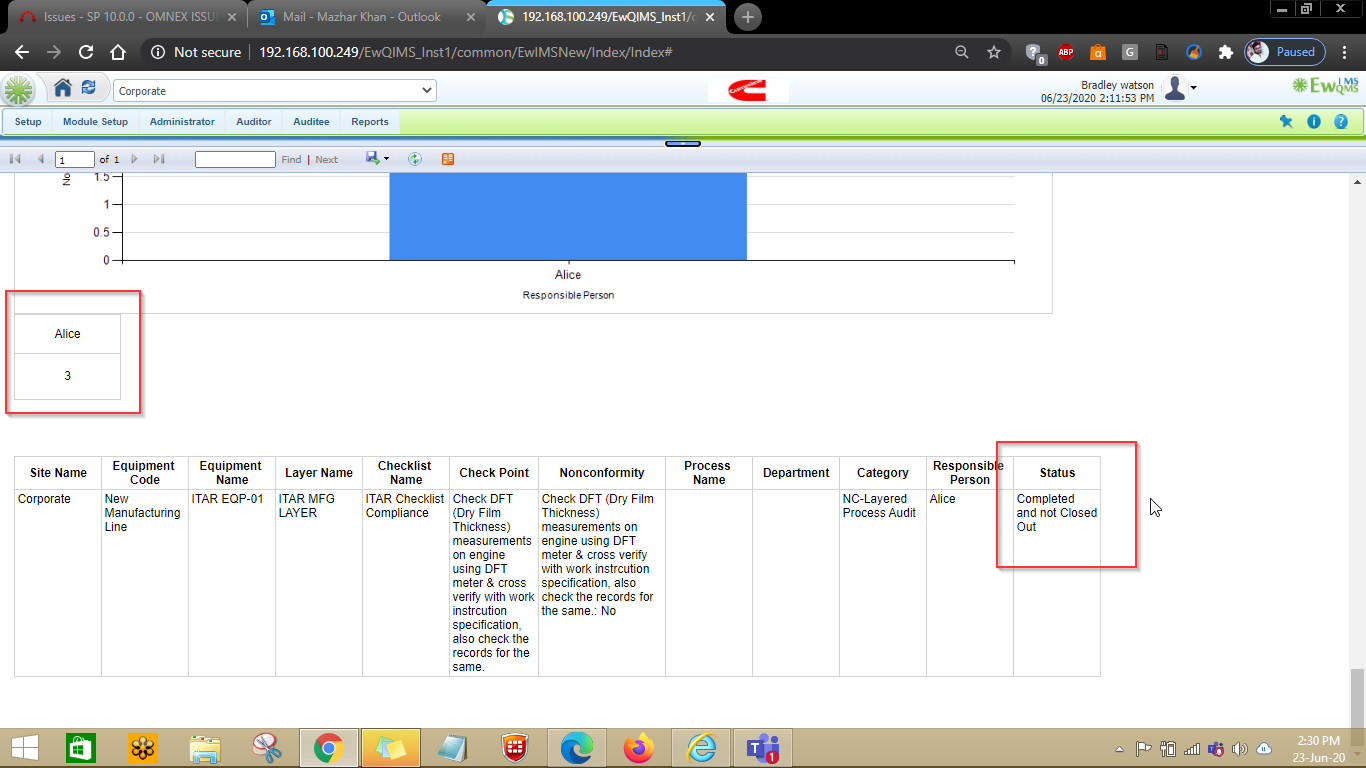Click the Responsible Person column header
Image resolution: width=1366 pixels, height=768 pixels.
click(x=968, y=473)
